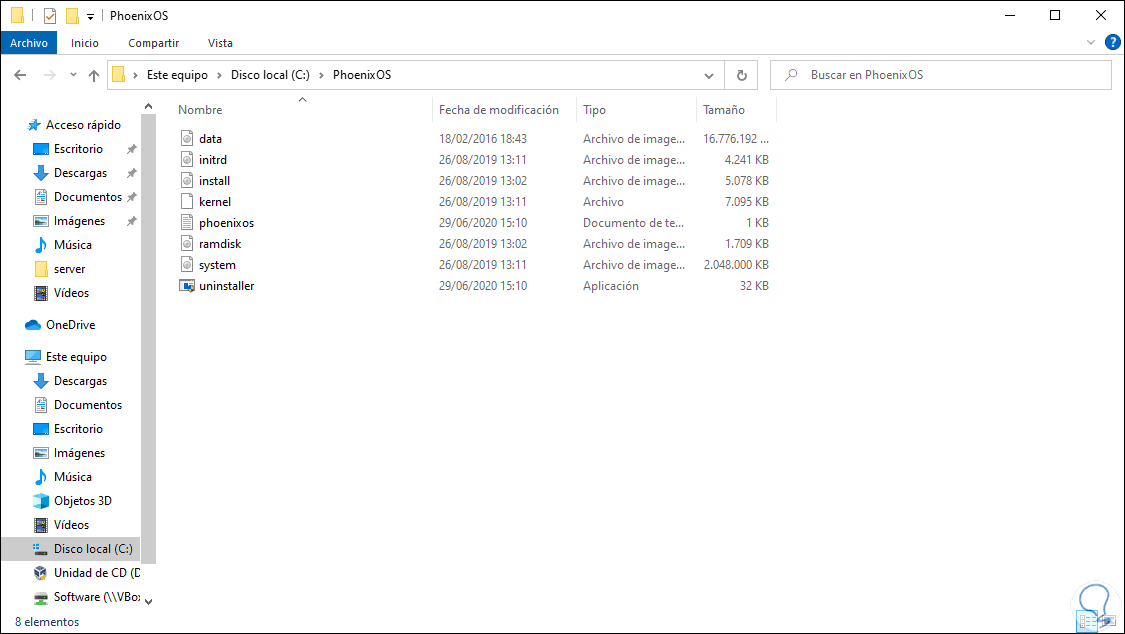Viewport: 1125px width, 634px height.
Task: Click the data file icon
Action: tap(187, 138)
